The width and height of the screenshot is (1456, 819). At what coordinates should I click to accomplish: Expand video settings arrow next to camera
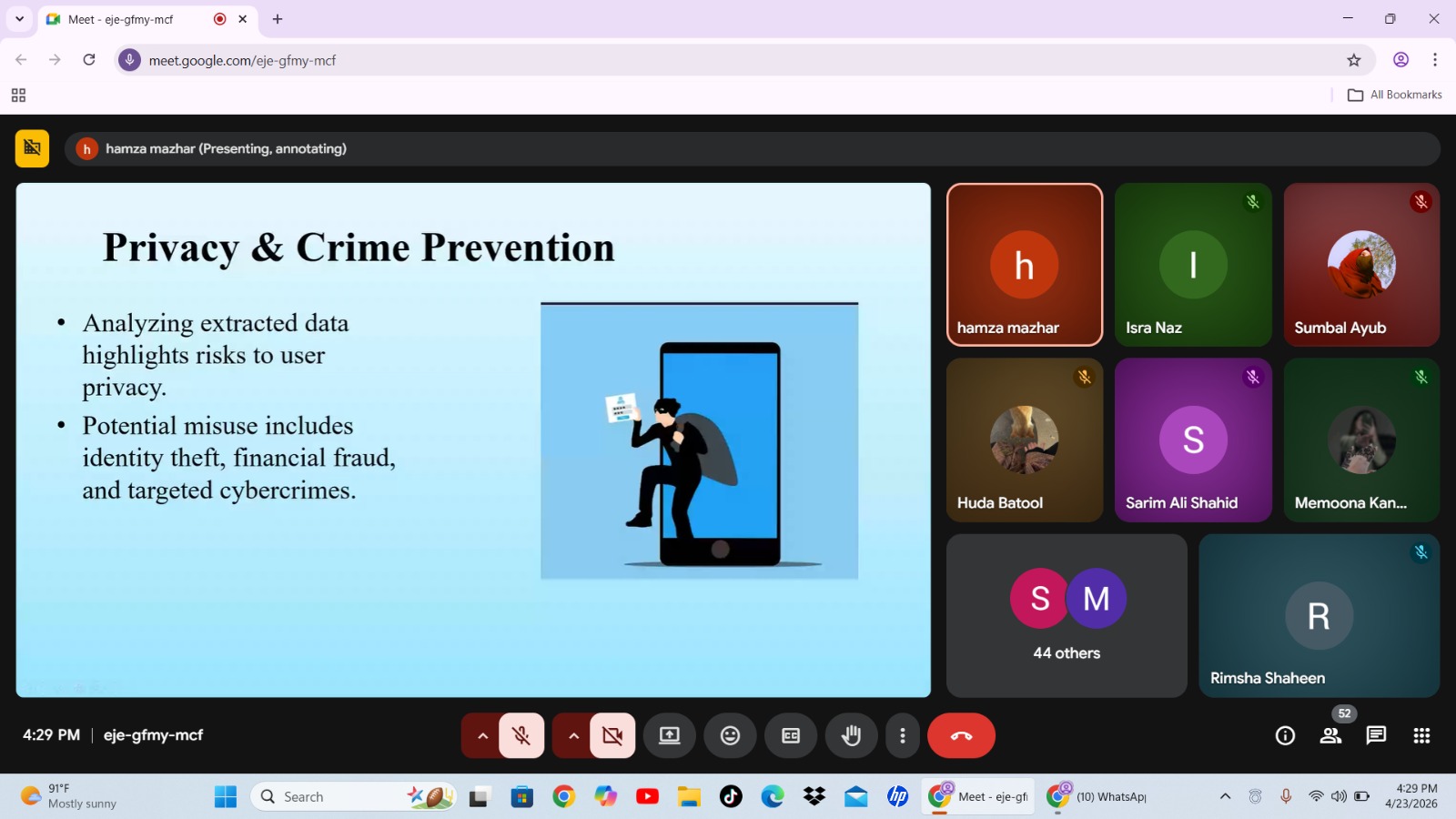point(573,735)
